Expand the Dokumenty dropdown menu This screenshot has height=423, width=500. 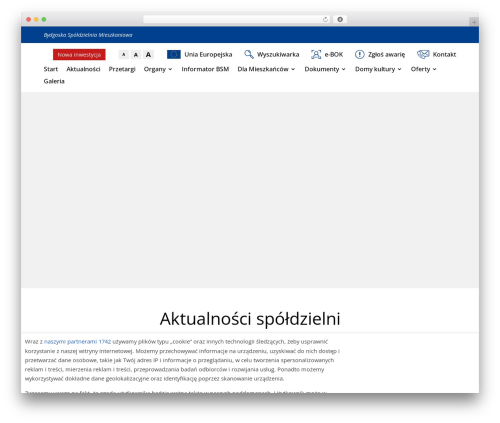(325, 69)
